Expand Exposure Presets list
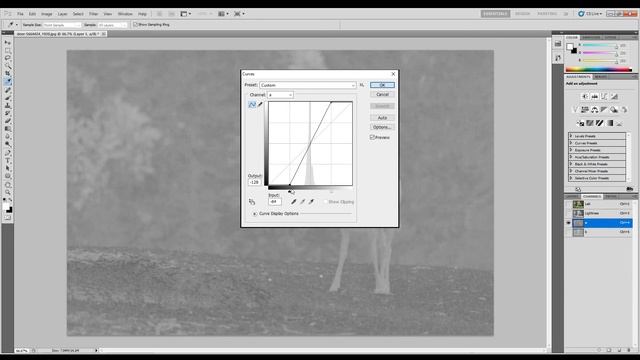This screenshot has height=360, width=640. [571, 150]
